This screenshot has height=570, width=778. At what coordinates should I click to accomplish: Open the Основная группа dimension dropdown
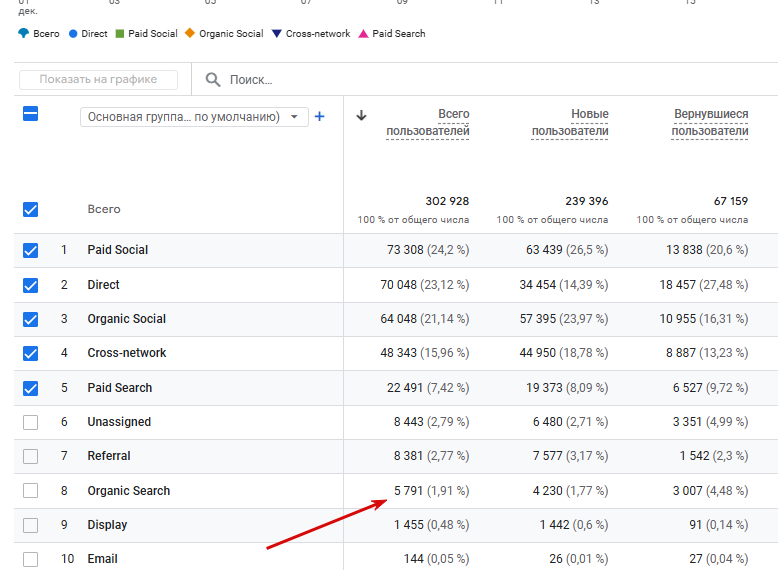click(194, 117)
